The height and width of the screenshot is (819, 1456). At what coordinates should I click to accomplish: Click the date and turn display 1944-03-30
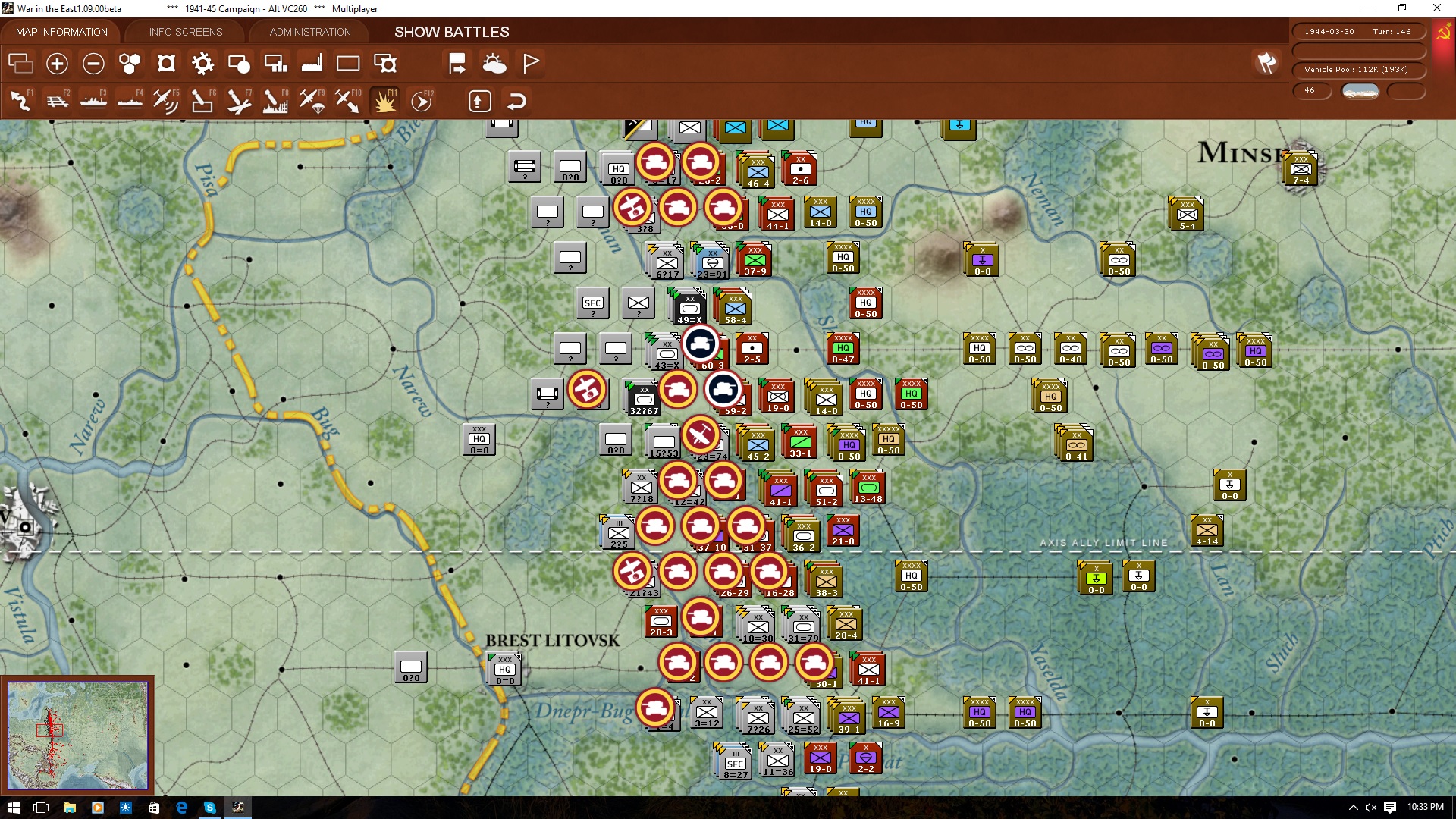(x=1357, y=32)
